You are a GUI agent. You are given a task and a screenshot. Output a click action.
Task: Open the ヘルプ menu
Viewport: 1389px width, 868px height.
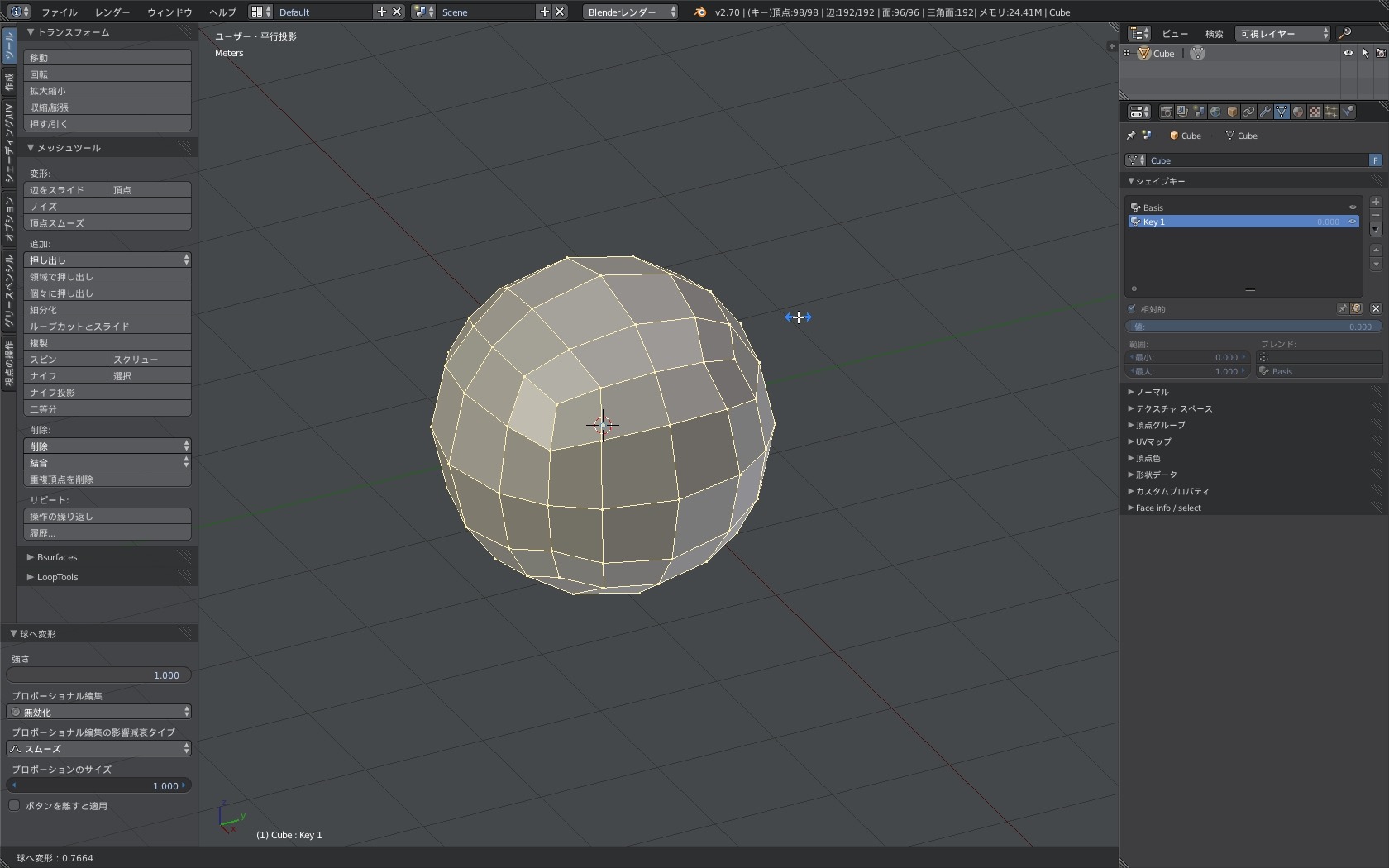click(x=222, y=12)
